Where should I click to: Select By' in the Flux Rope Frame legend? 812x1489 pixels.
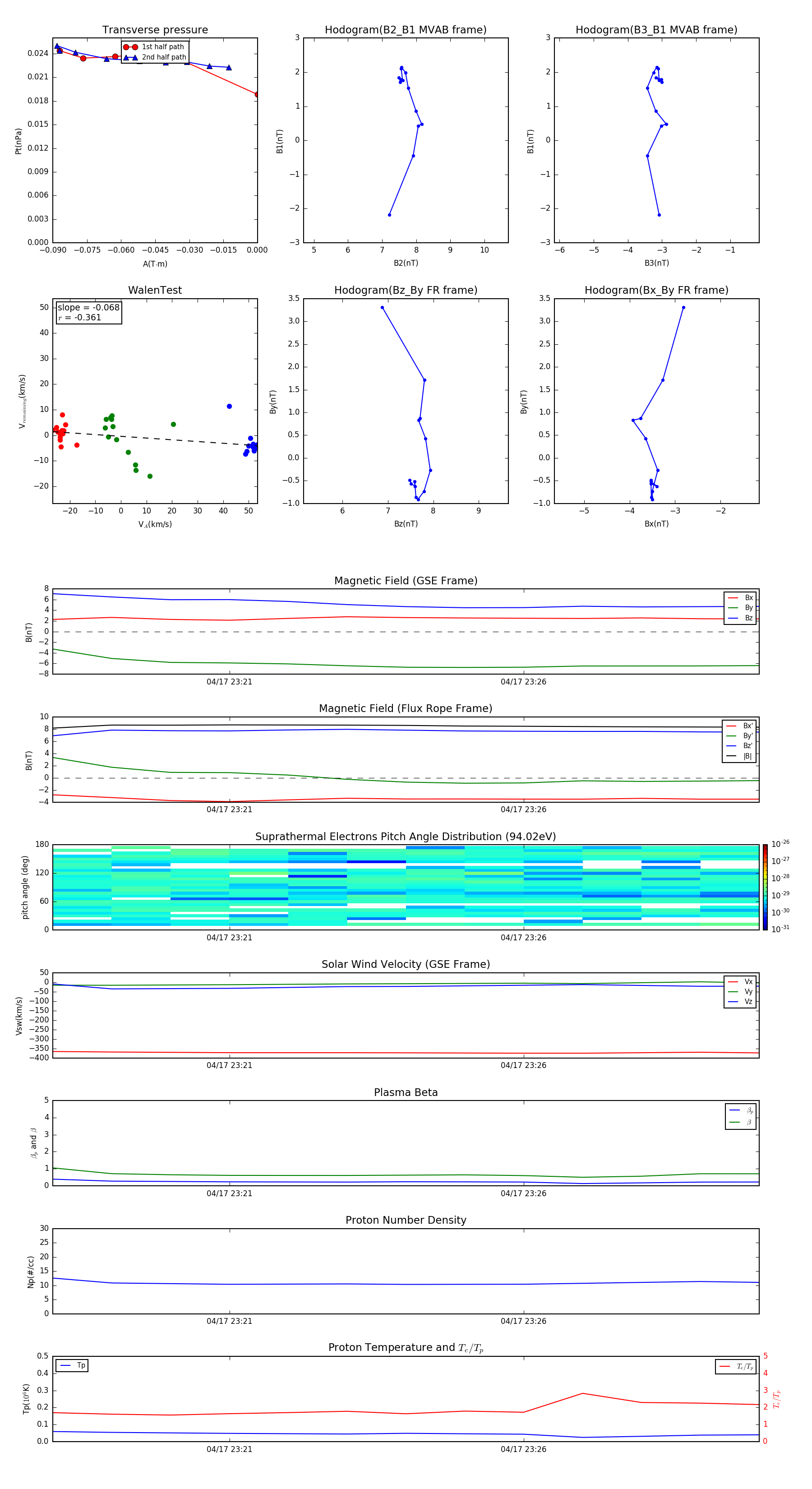click(x=739, y=736)
